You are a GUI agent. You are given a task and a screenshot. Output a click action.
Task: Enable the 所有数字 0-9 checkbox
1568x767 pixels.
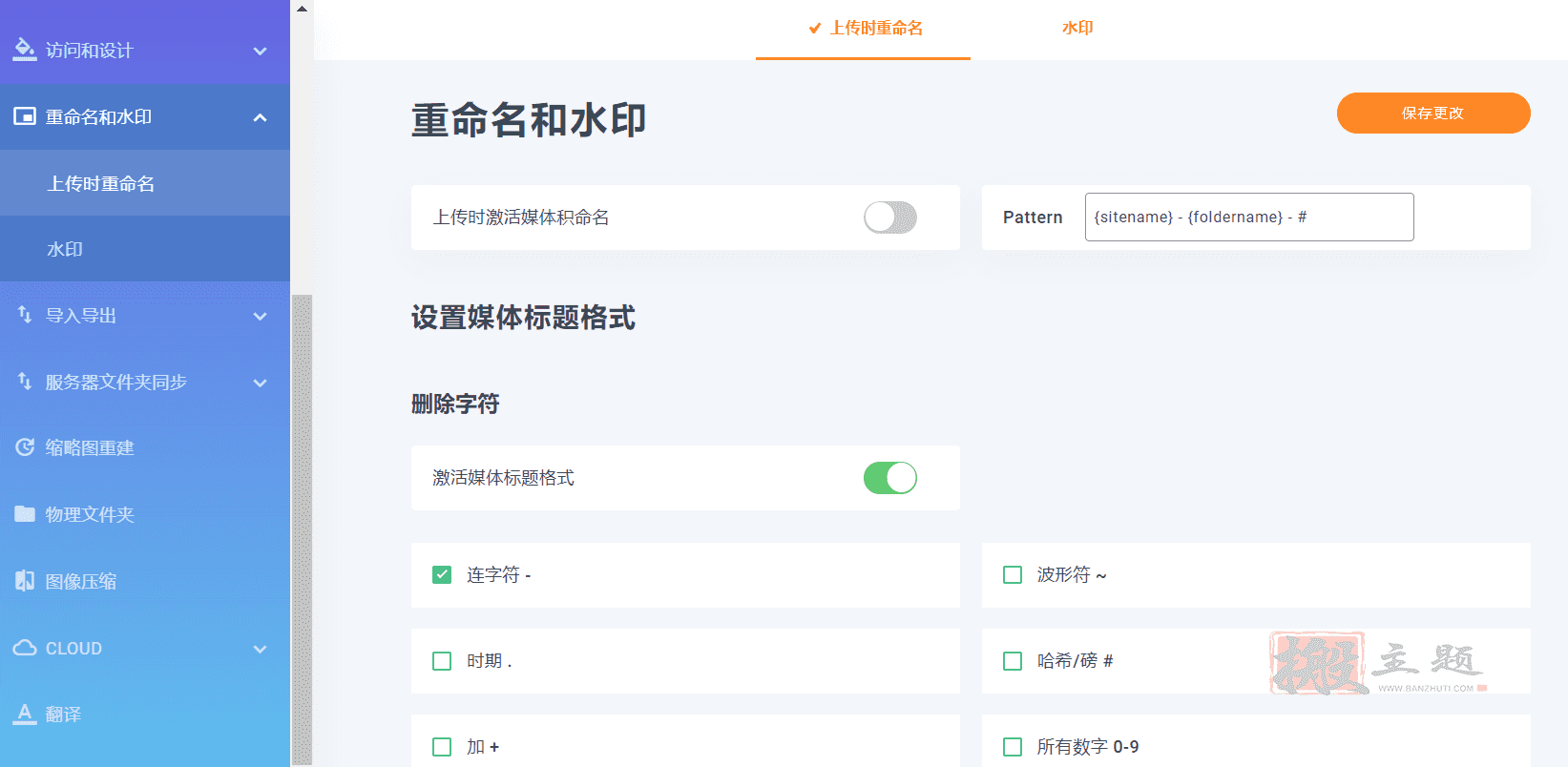click(x=1013, y=747)
